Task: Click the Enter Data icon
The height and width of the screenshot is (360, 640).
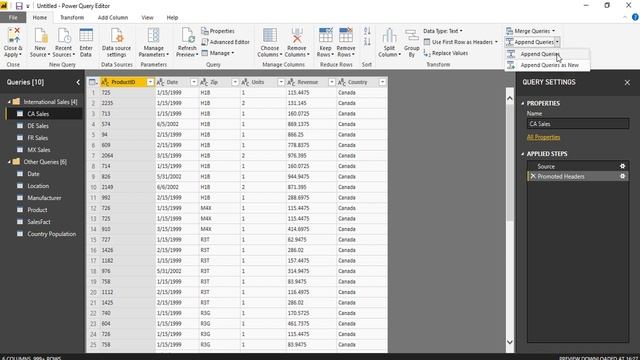Action: click(x=86, y=36)
